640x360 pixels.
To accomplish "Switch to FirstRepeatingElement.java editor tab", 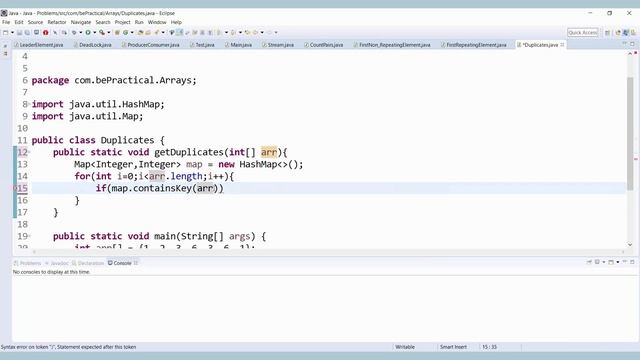I will click(x=473, y=45).
